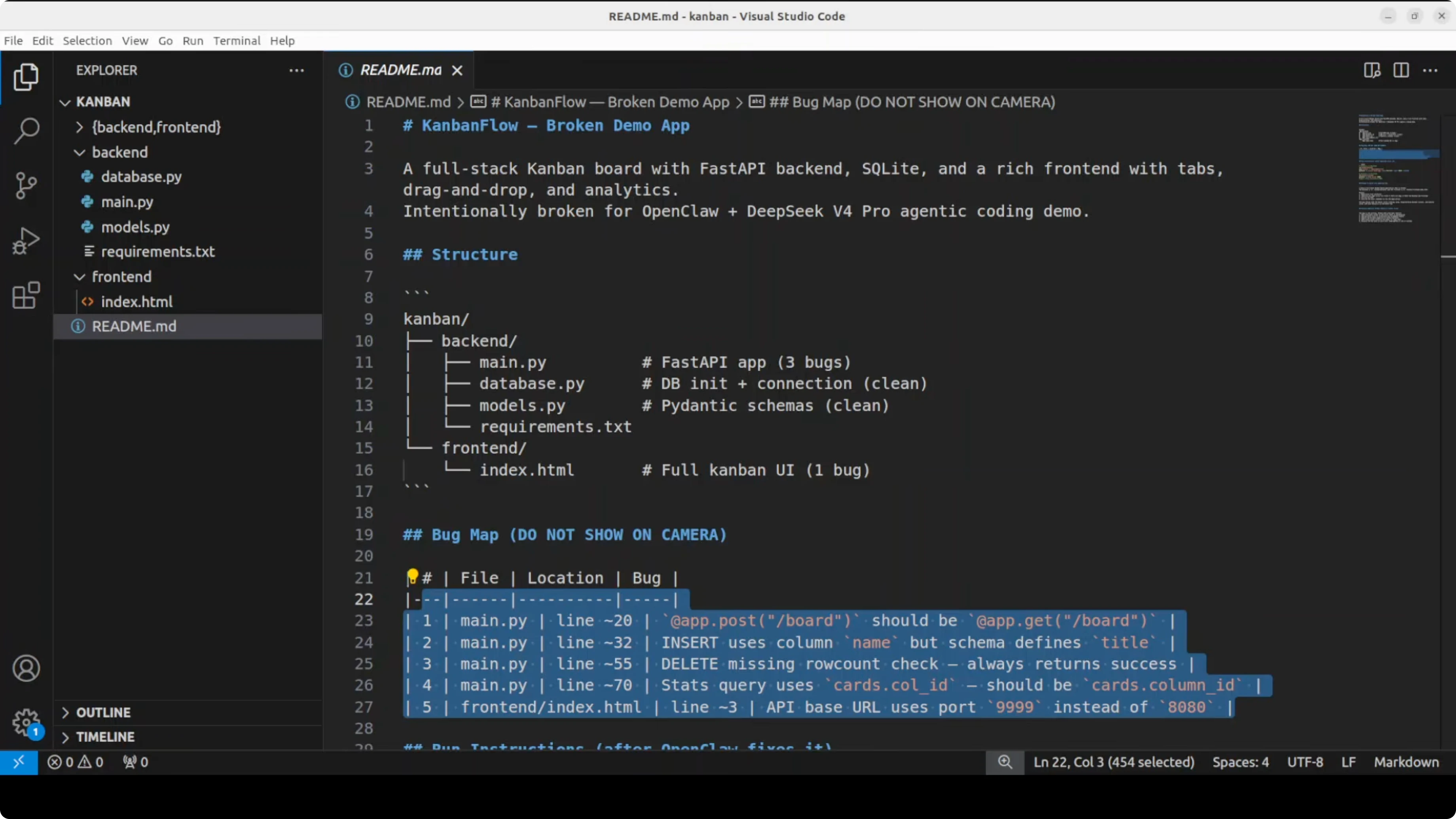
Task: Open the Accounts menu icon
Action: pos(26,668)
